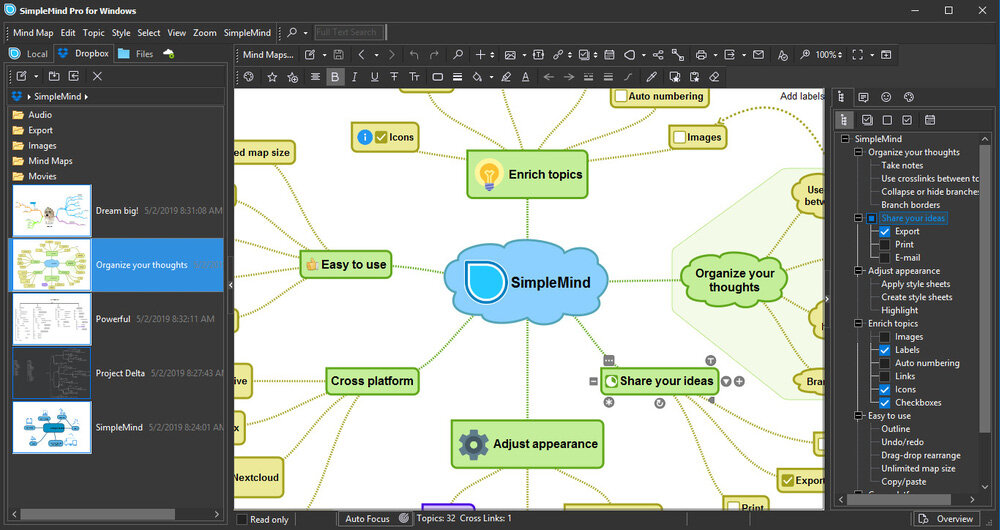Open the search options dropdown arrow
The image size is (1000, 530).
(305, 33)
